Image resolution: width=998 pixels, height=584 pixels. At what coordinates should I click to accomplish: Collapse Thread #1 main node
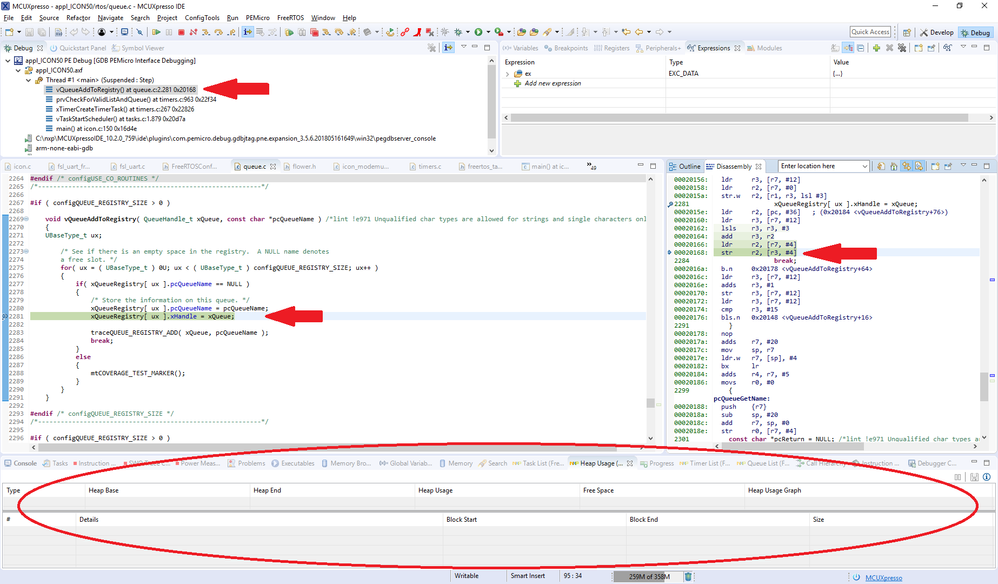pos(28,80)
